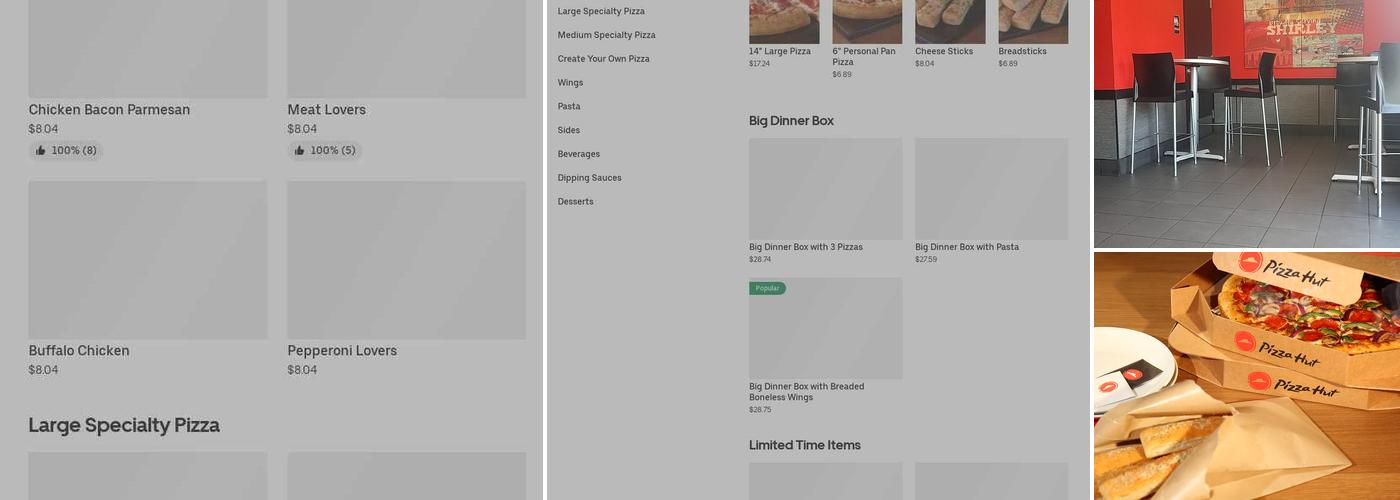Open the Pizza Hut boxes photo
Image resolution: width=1400 pixels, height=500 pixels.
[1247, 376]
